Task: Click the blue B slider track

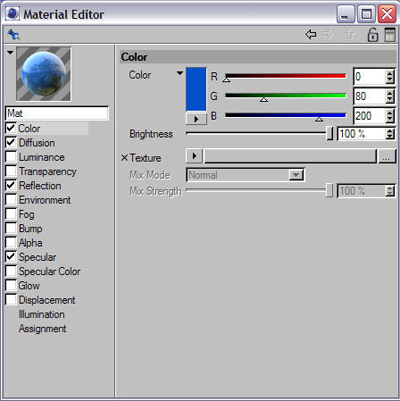Action: pyautogui.click(x=286, y=115)
